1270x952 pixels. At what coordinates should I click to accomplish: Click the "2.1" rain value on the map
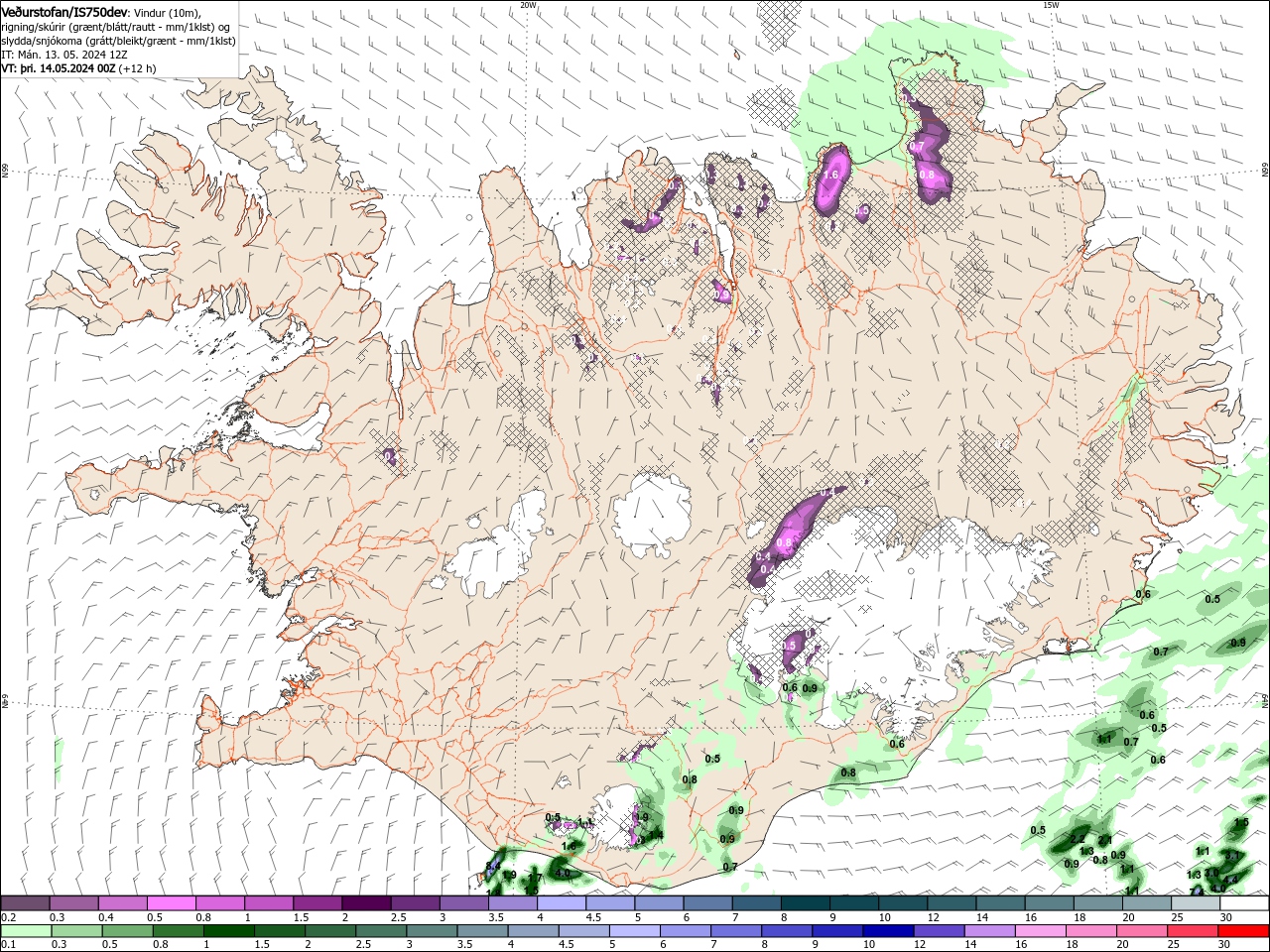click(x=1105, y=840)
